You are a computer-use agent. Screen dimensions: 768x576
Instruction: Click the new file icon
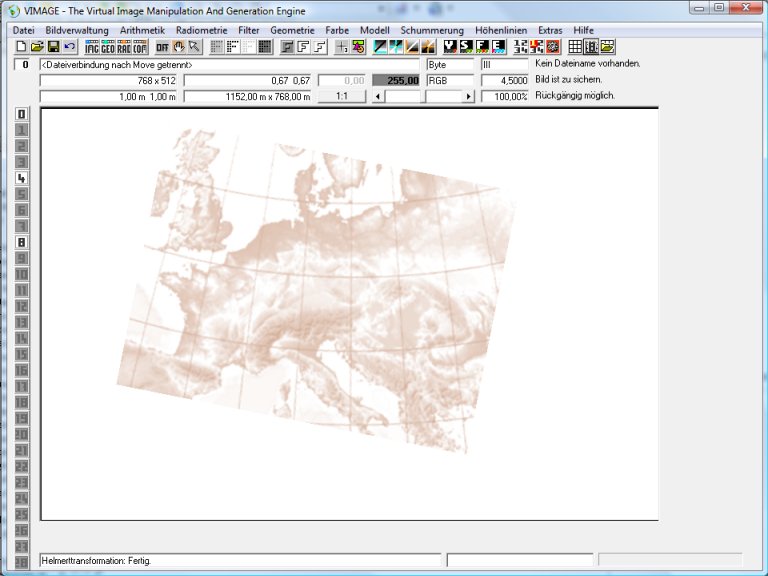(20, 47)
